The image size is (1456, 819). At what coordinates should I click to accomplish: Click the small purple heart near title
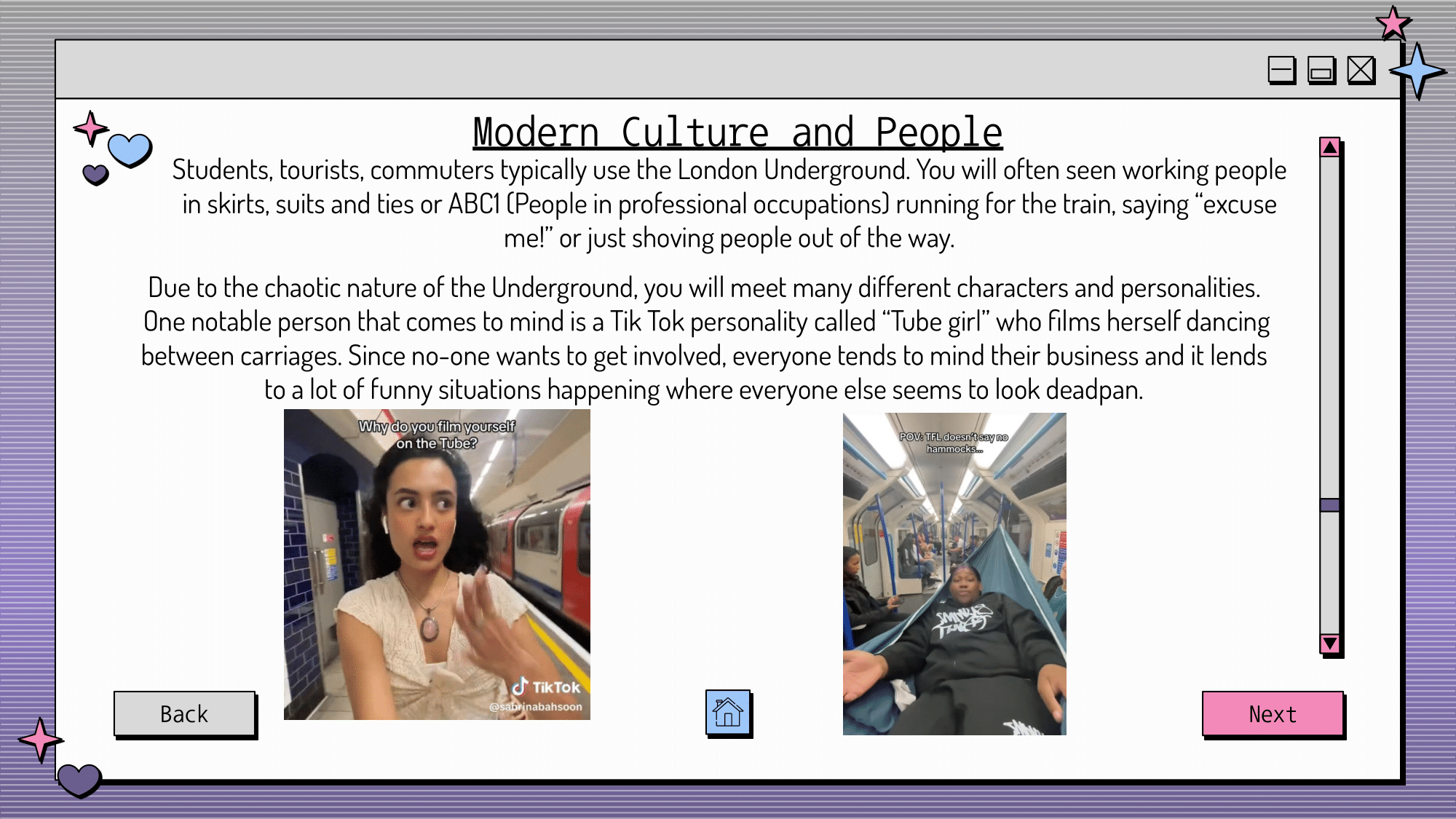pos(95,174)
